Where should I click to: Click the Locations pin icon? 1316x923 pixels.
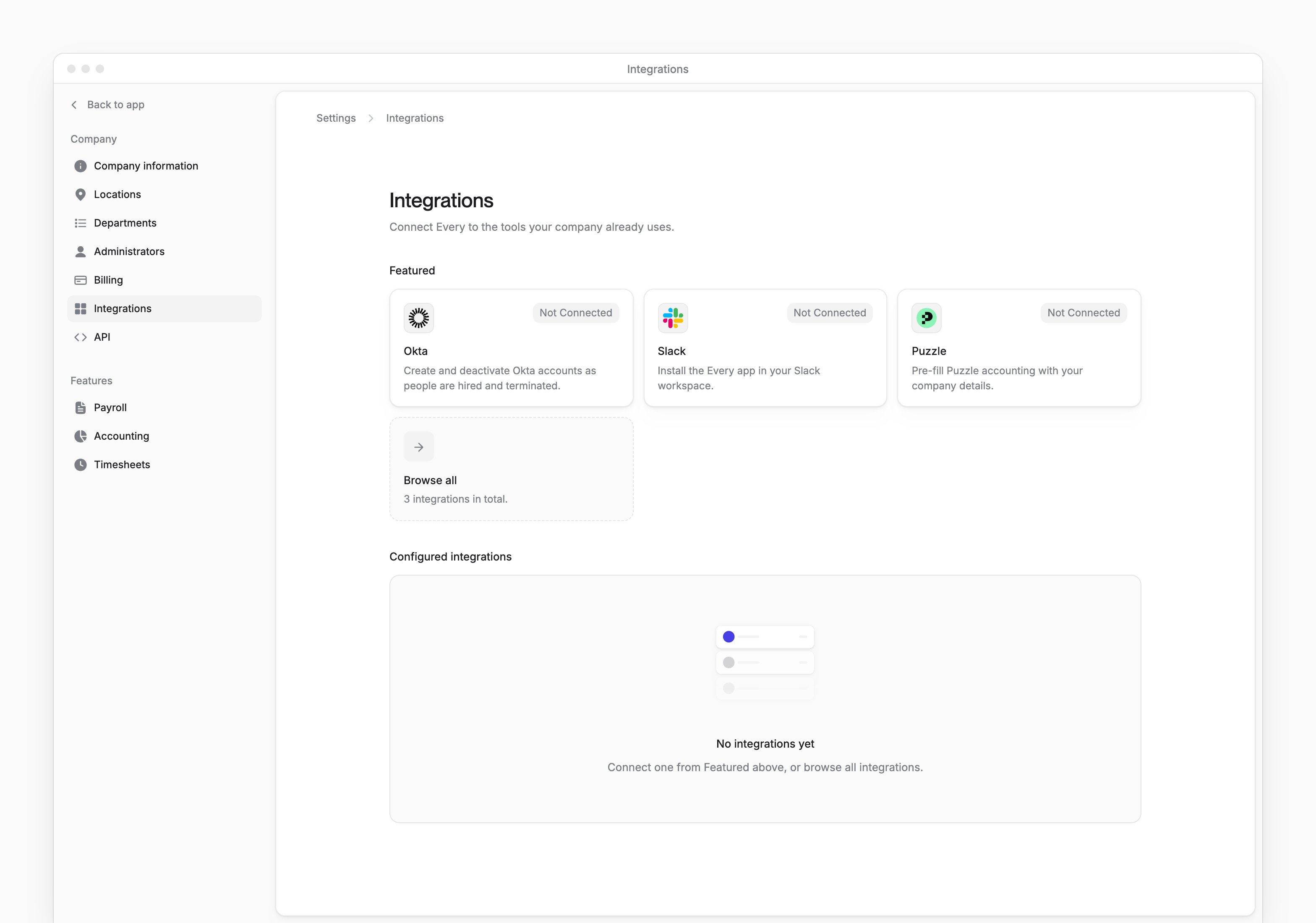[x=80, y=195]
